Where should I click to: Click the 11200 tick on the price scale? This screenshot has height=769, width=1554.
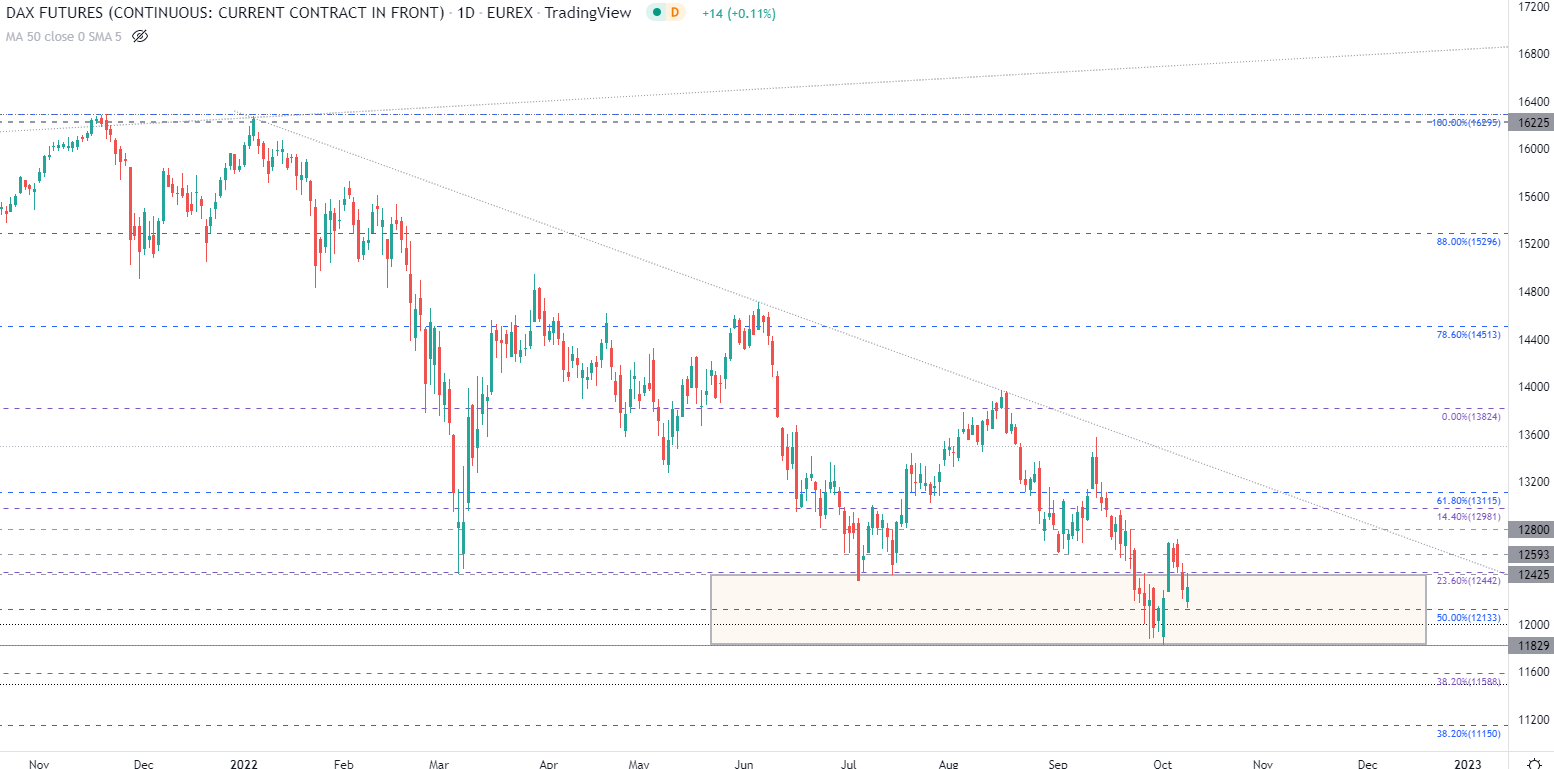click(x=1534, y=721)
